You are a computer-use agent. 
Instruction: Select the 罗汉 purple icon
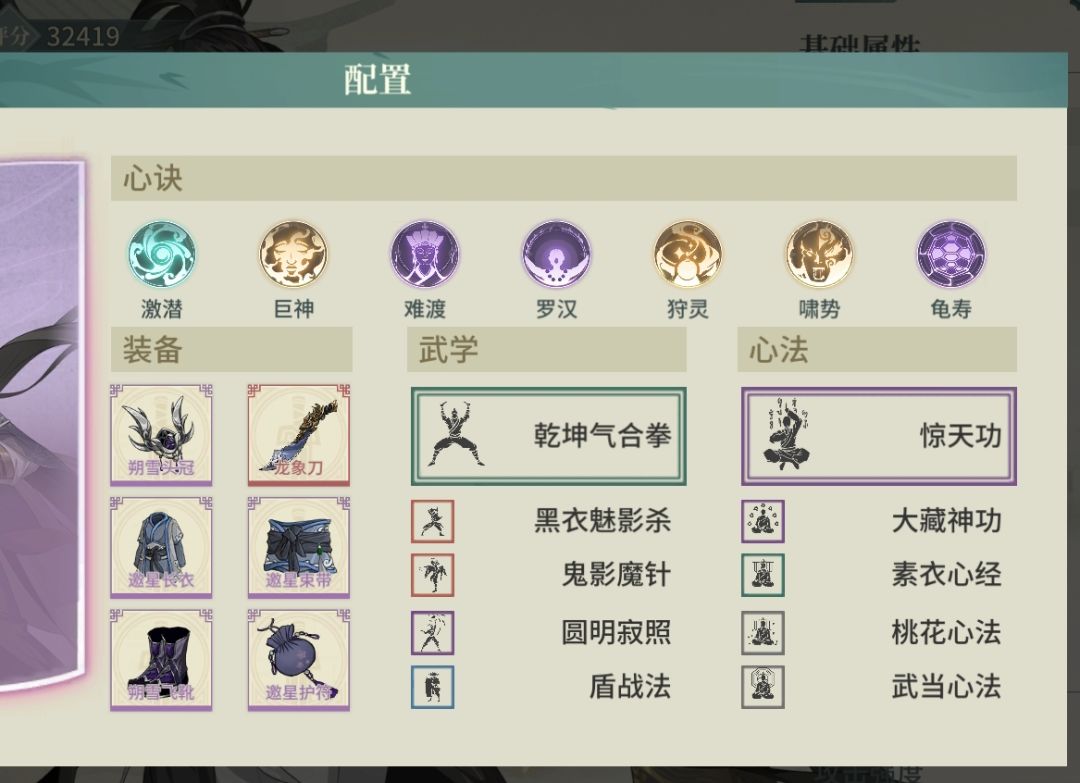[x=556, y=253]
